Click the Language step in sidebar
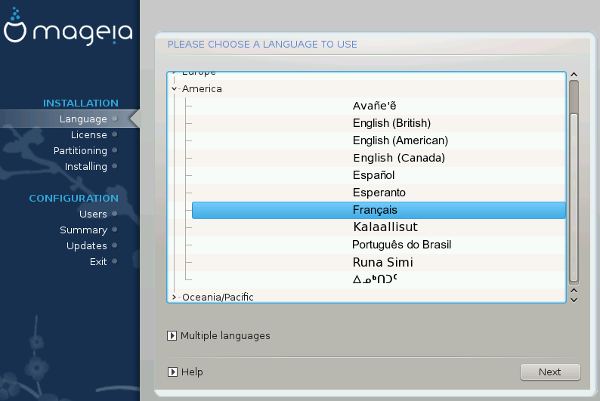 click(x=83, y=119)
